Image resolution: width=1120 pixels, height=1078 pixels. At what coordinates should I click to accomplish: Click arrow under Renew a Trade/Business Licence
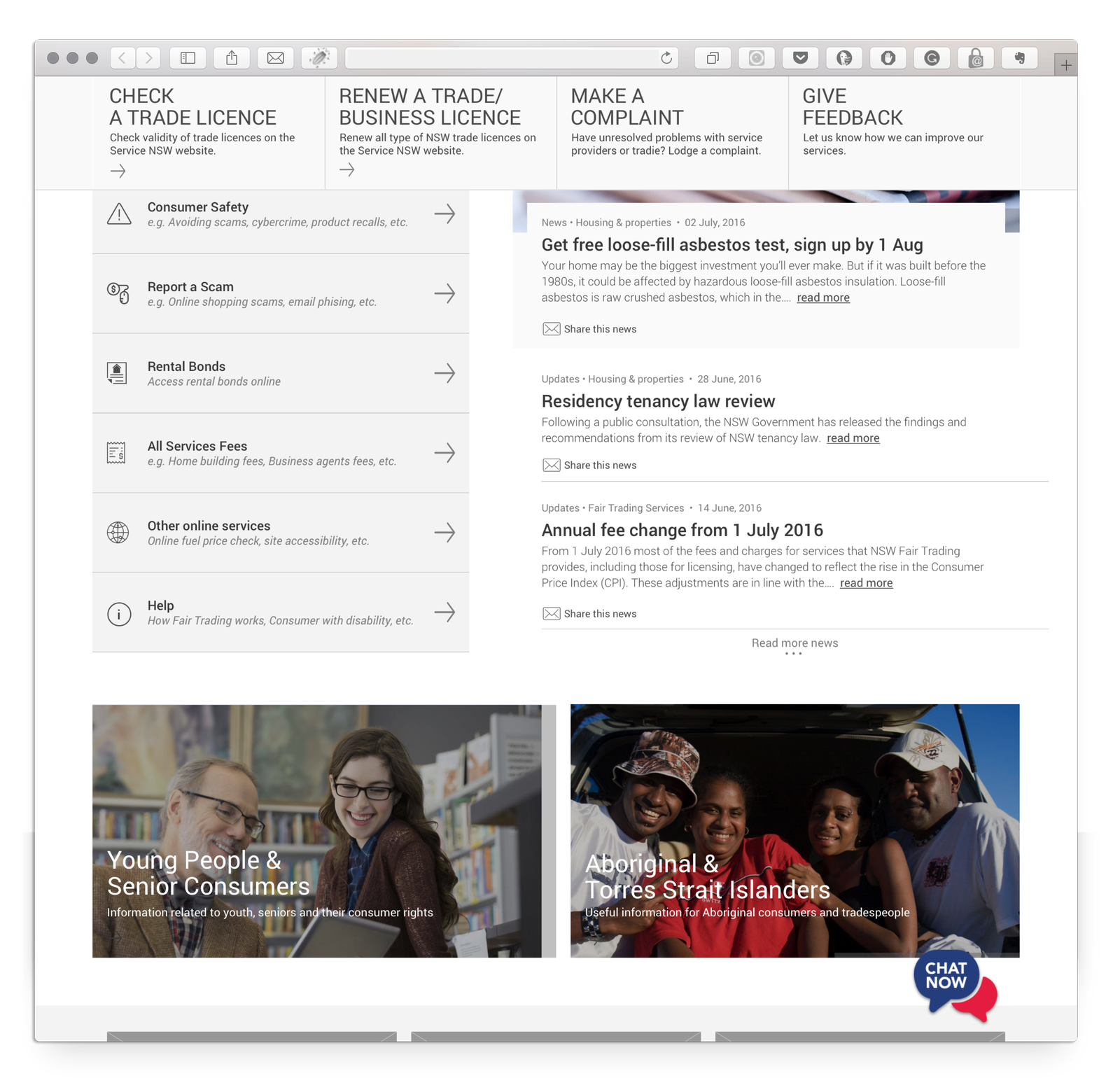tap(347, 169)
